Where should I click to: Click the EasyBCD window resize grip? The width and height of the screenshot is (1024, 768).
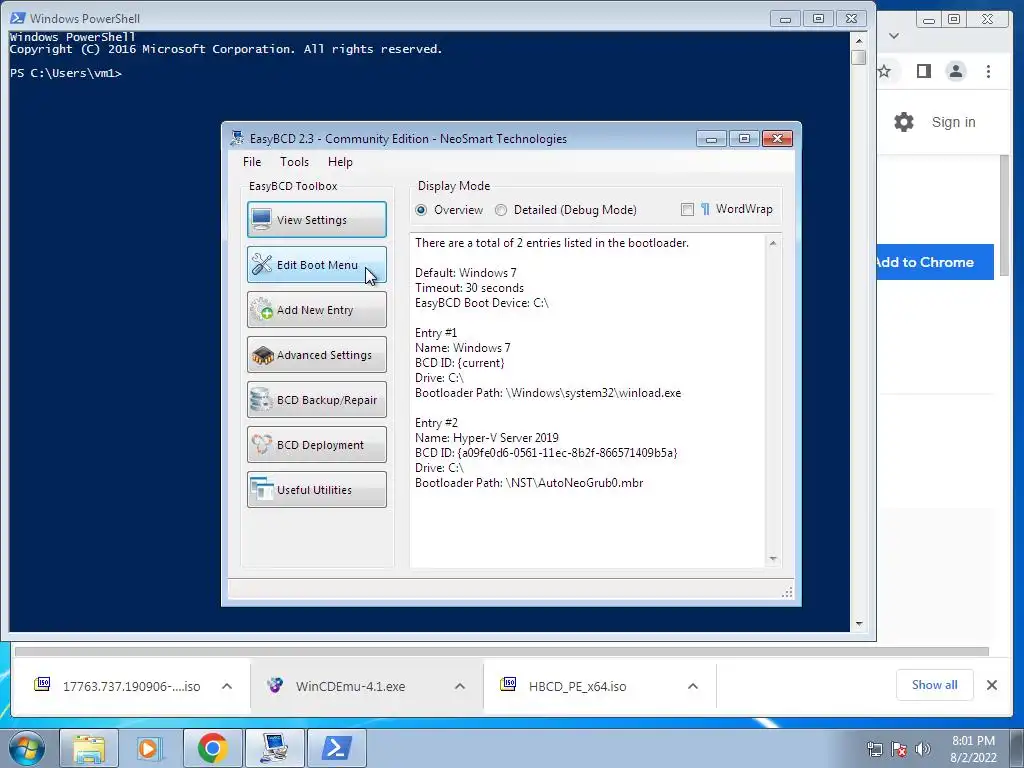click(787, 592)
